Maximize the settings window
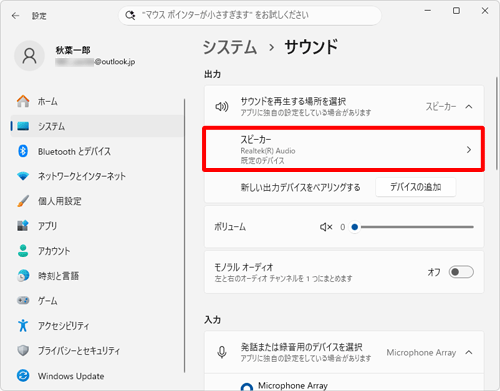500x391 pixels. click(456, 11)
